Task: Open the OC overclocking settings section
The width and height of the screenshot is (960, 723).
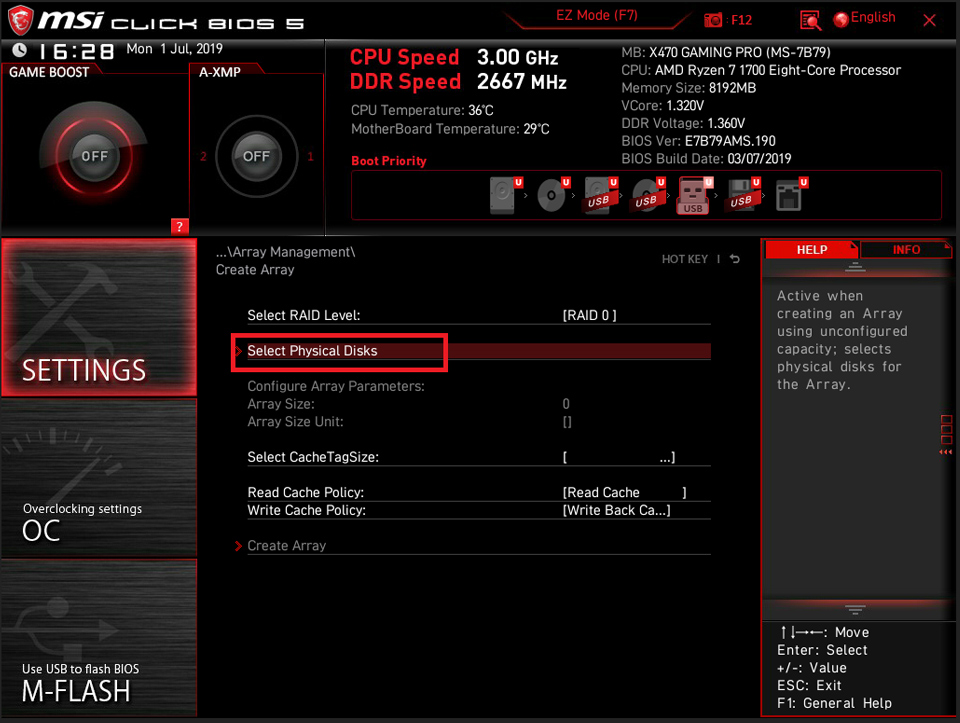Action: 99,478
